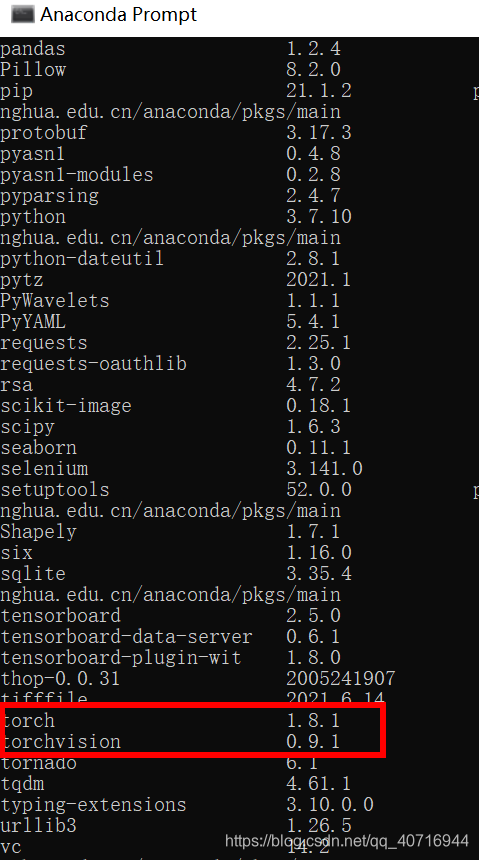Click the tensorboard-data-server line
This screenshot has height=860, width=479.
click(x=170, y=636)
